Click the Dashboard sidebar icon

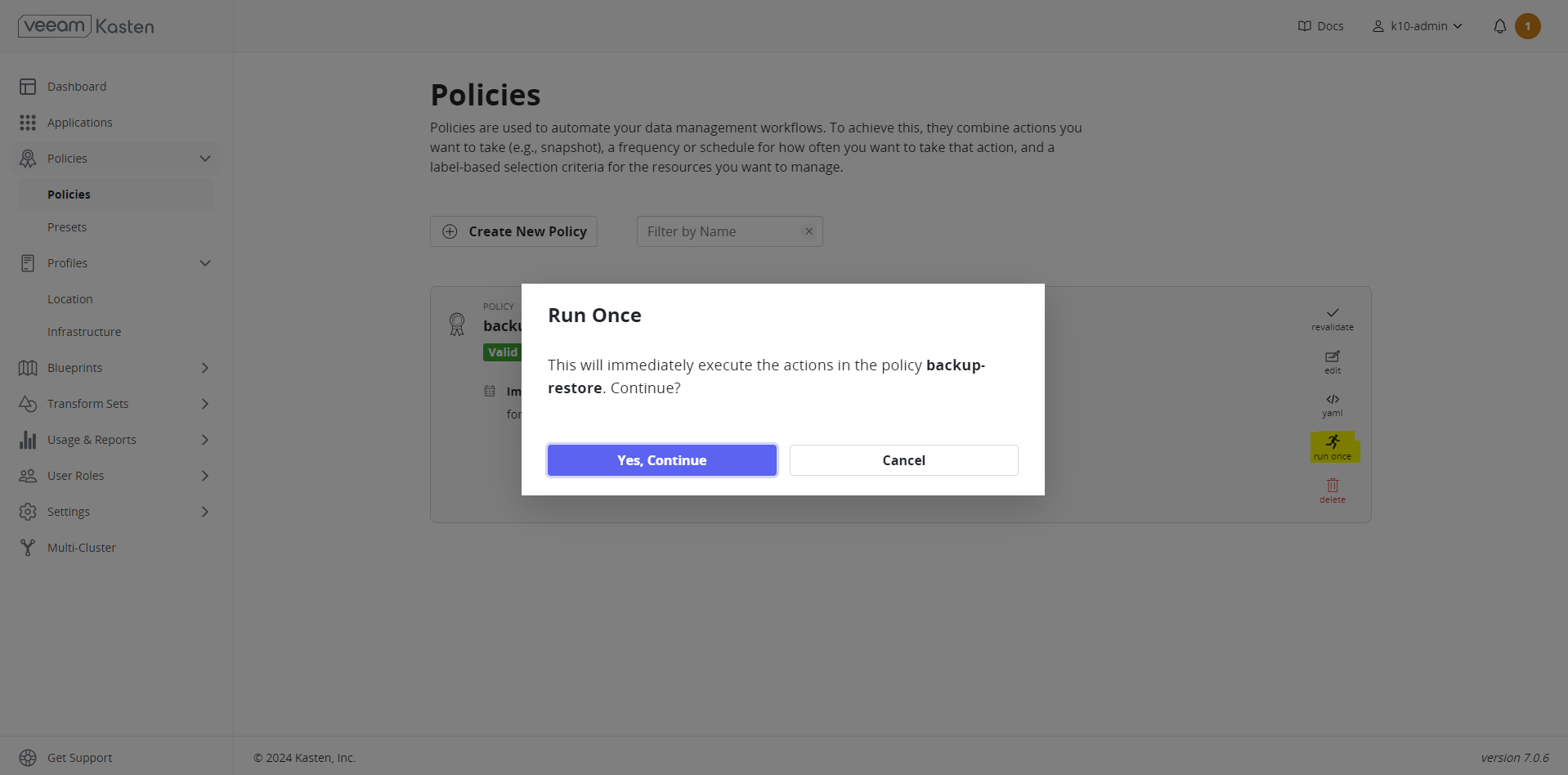point(28,87)
